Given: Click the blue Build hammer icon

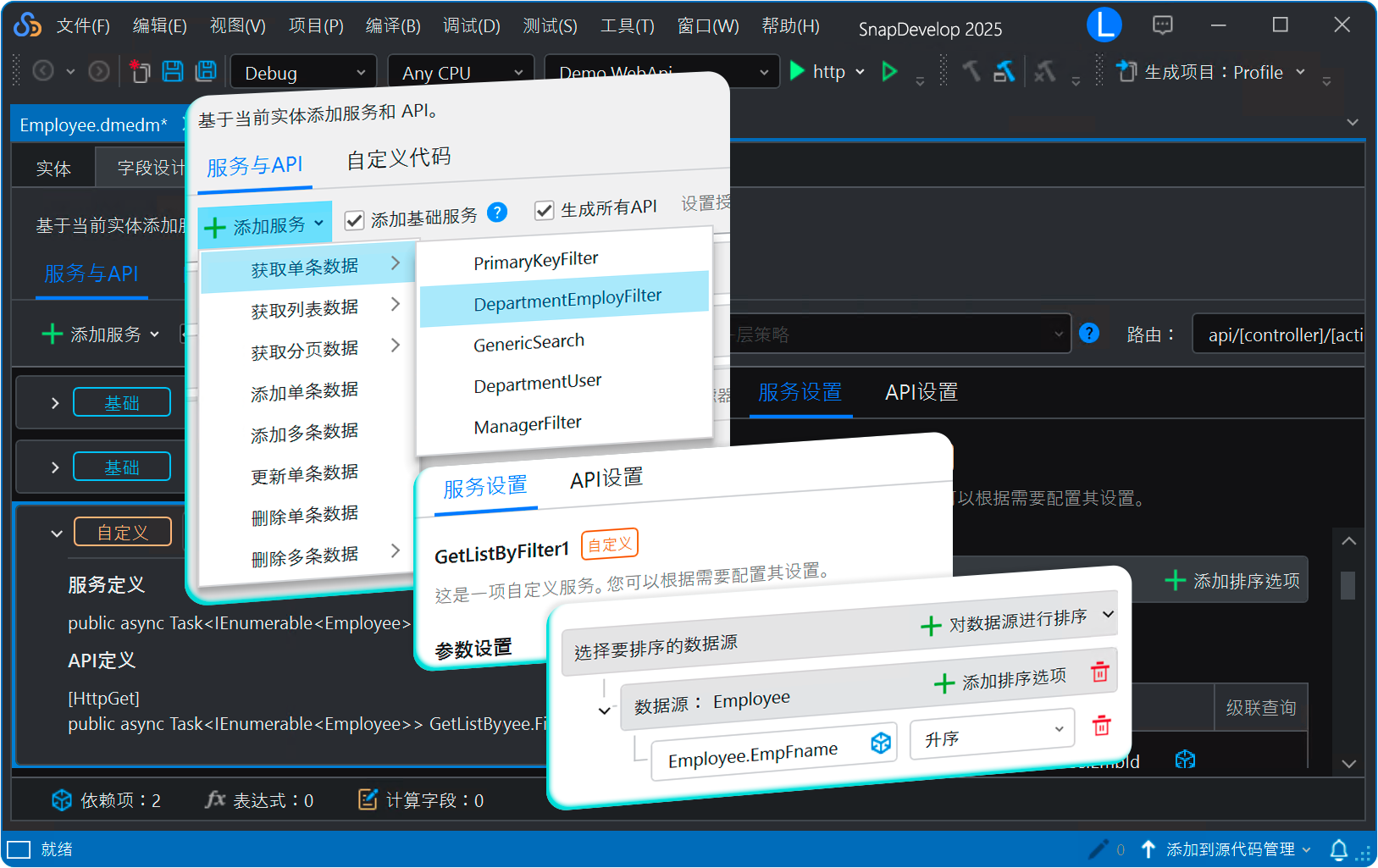Looking at the screenshot, I should point(1004,71).
